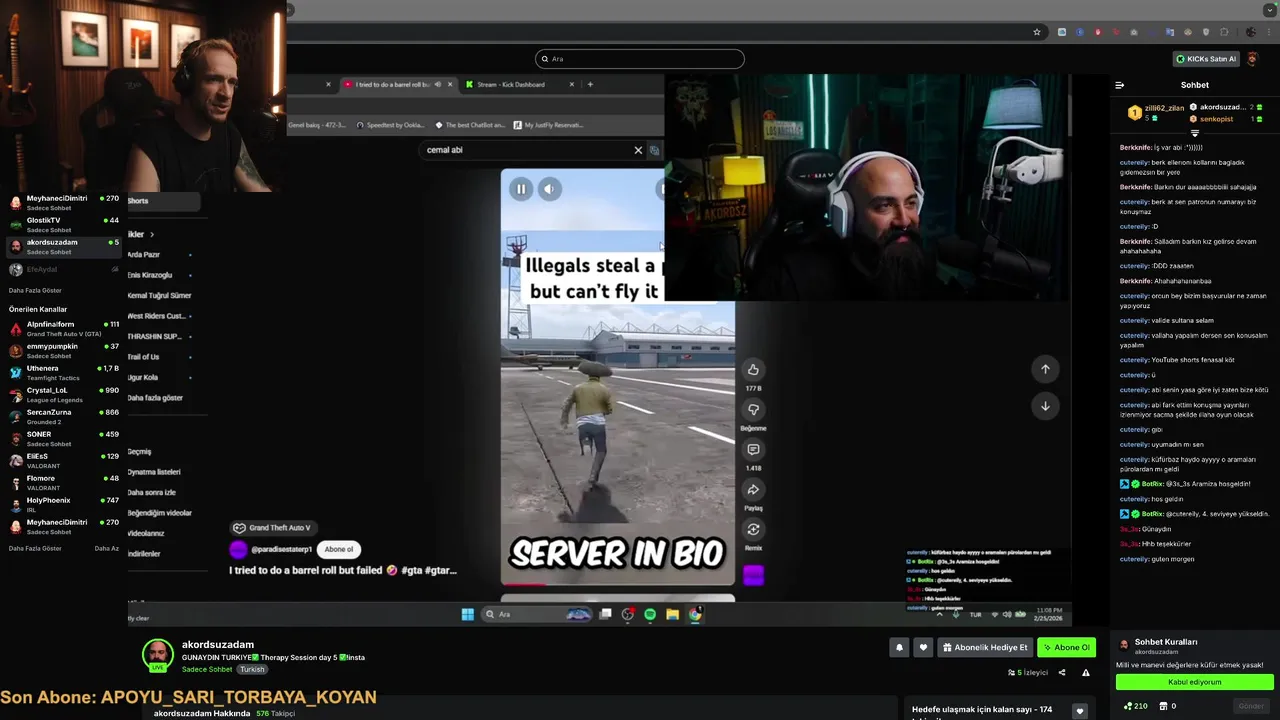Expand subscriptions chevron in YouTube sidebar
The width and height of the screenshot is (1280, 720).
click(x=152, y=234)
